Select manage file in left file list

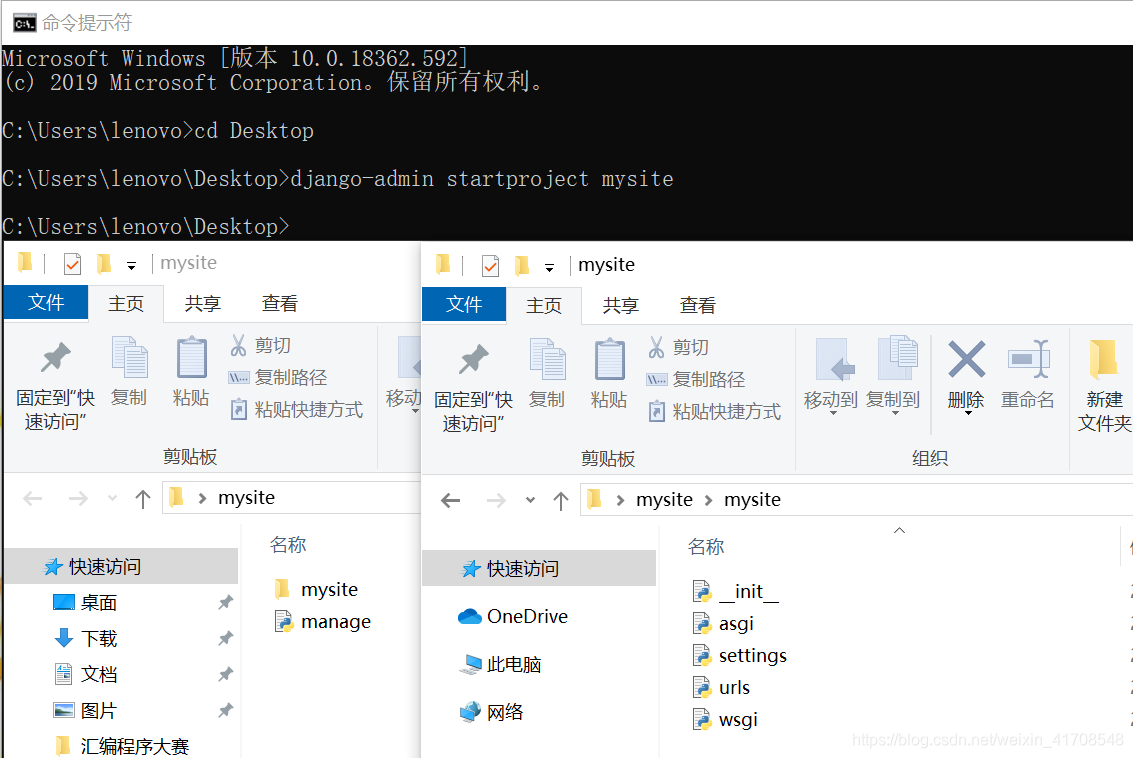(x=324, y=621)
